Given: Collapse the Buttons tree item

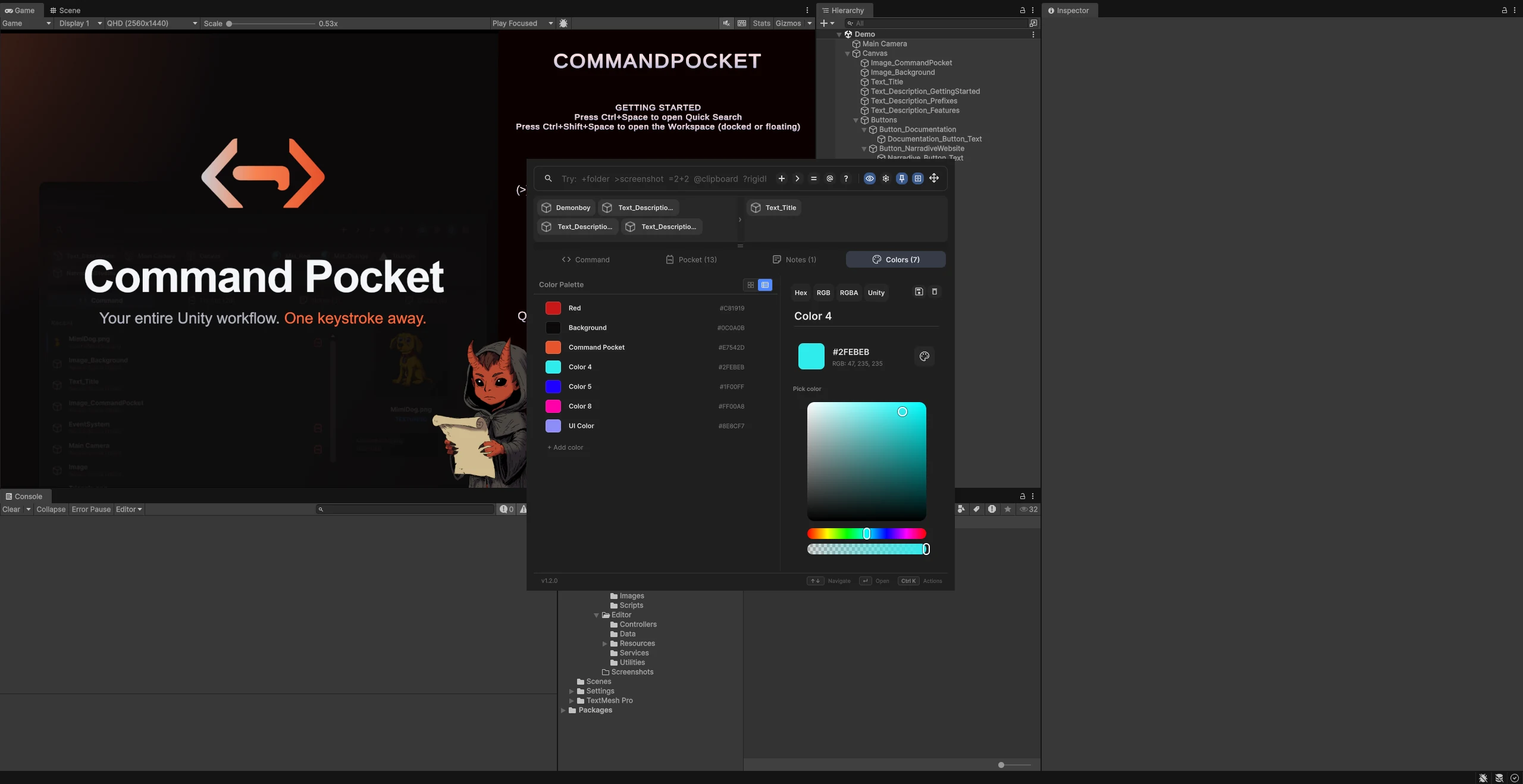Looking at the screenshot, I should (856, 120).
